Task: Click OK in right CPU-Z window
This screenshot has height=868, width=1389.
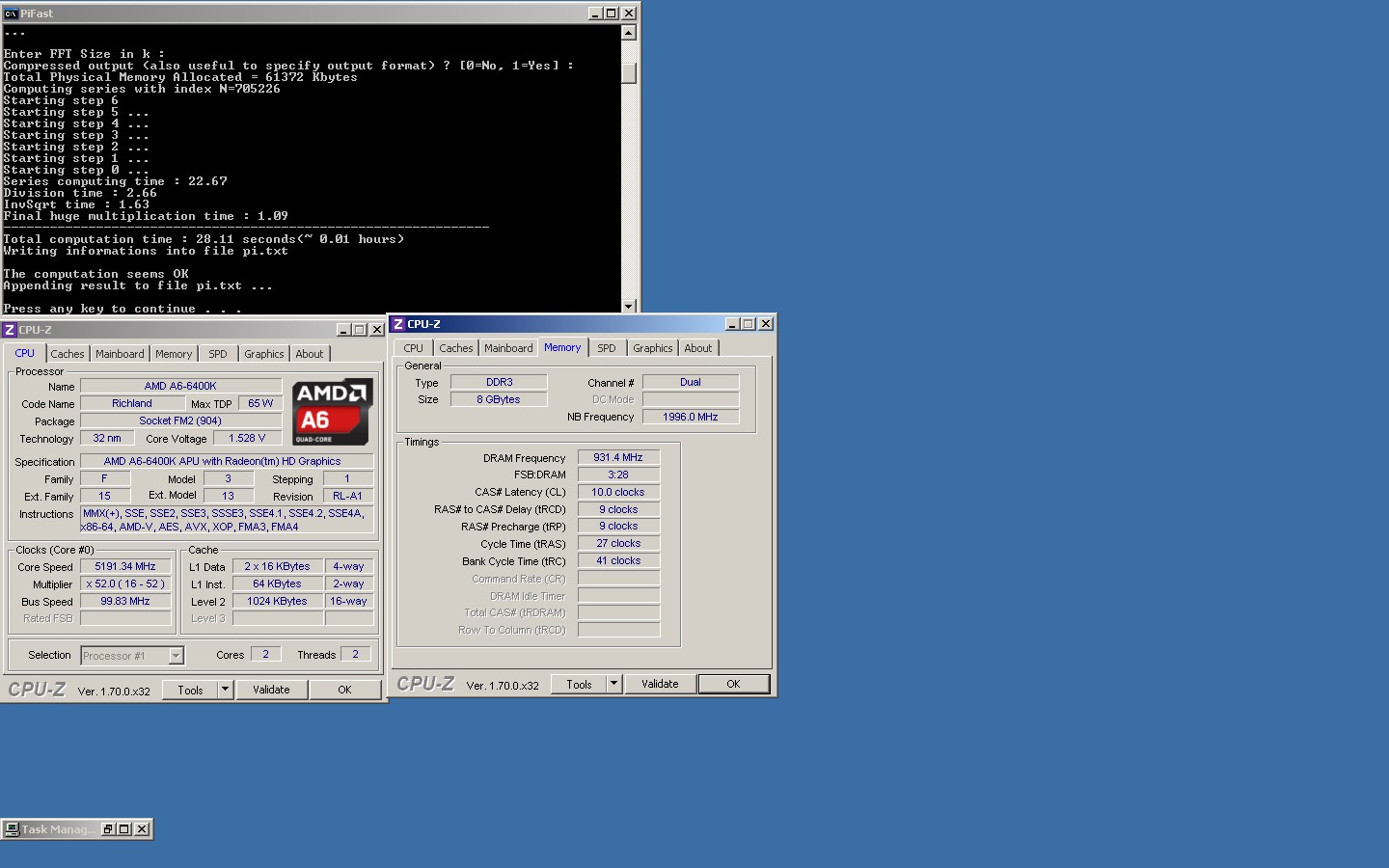Action: [733, 684]
